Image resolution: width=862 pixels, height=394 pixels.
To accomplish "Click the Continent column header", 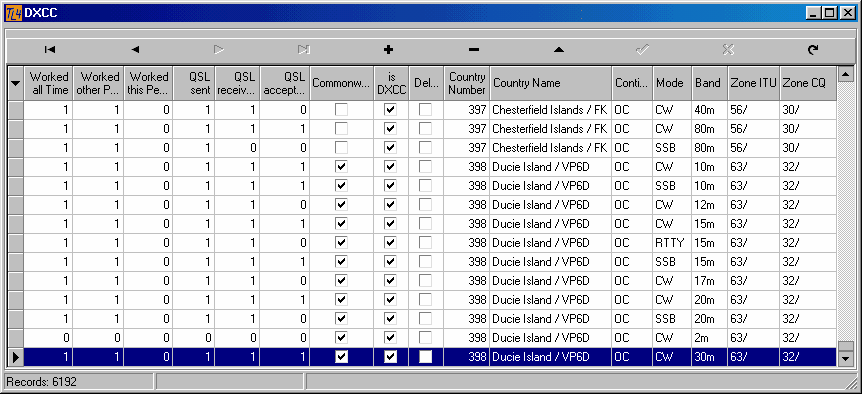I will [x=632, y=83].
